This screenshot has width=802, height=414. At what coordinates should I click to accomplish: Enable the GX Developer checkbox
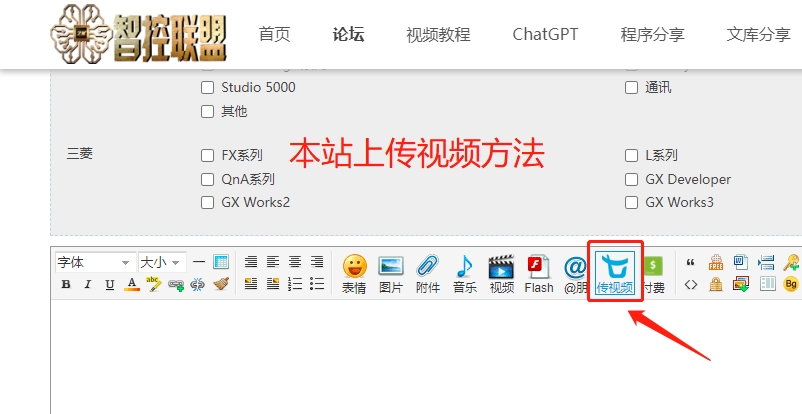(632, 180)
